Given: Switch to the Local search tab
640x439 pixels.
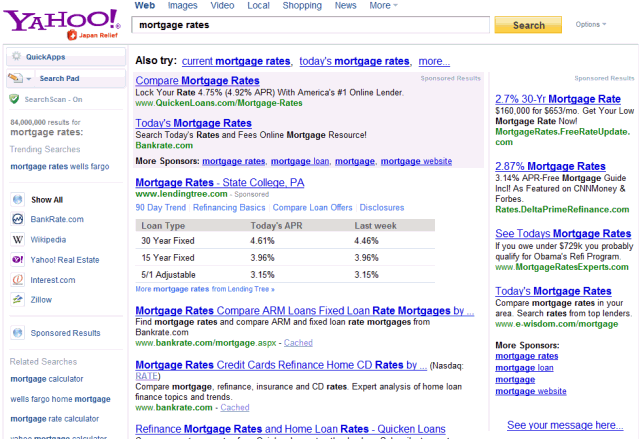Looking at the screenshot, I should pos(258,6).
